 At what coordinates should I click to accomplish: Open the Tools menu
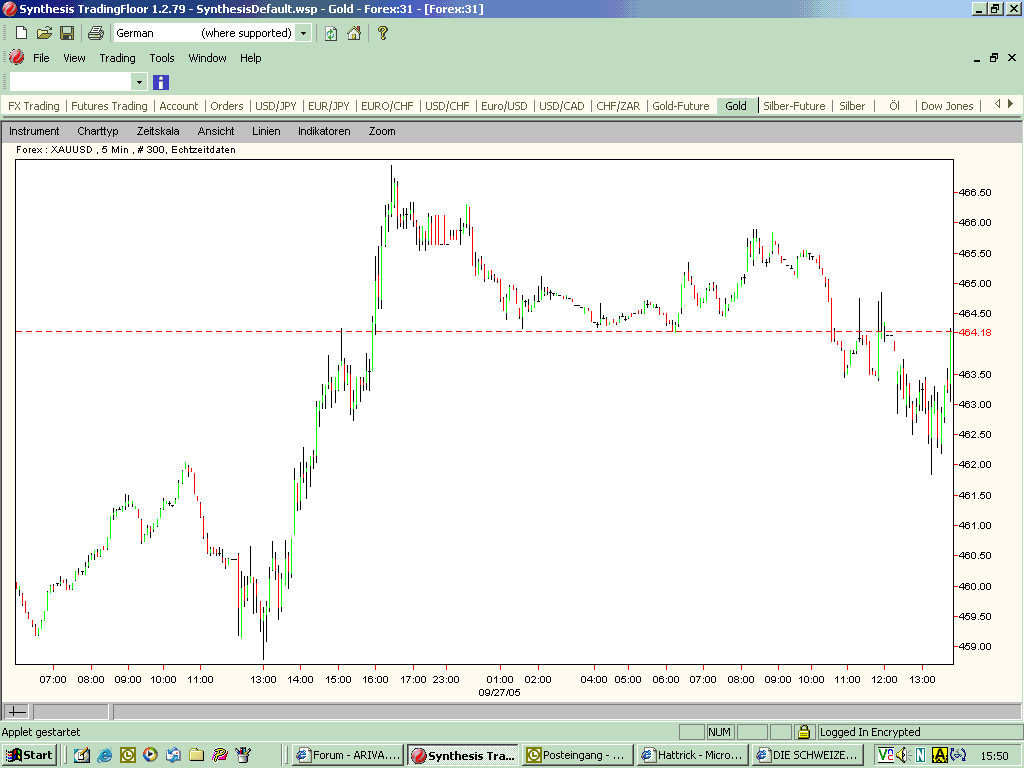point(162,58)
